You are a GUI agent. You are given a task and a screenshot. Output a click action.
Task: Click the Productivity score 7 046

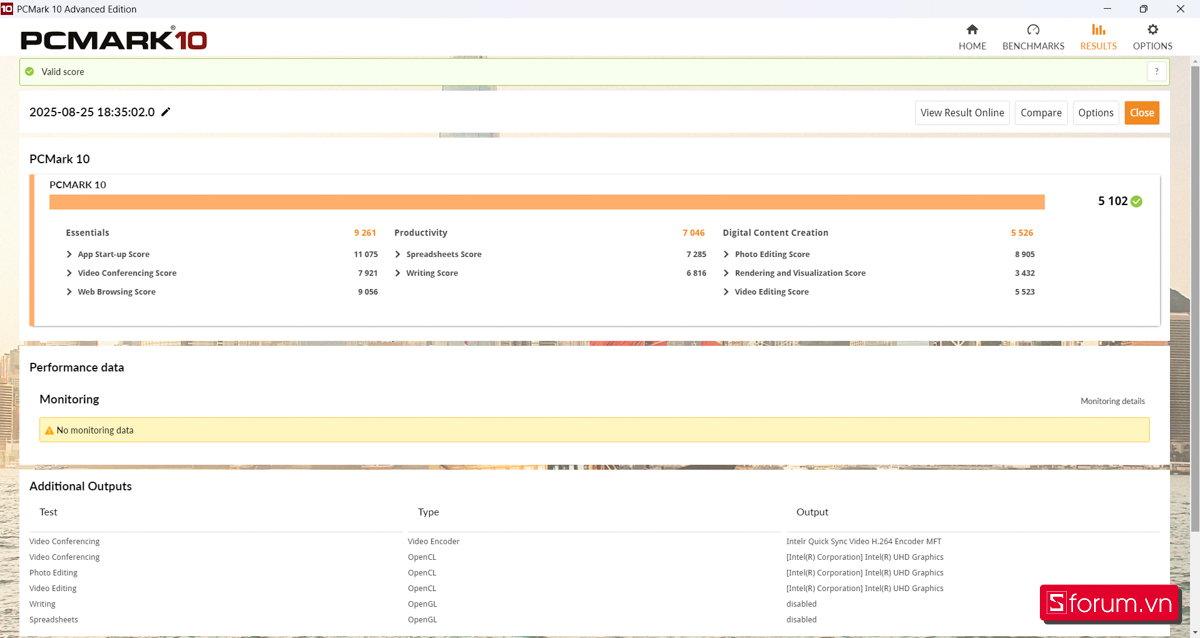click(694, 233)
